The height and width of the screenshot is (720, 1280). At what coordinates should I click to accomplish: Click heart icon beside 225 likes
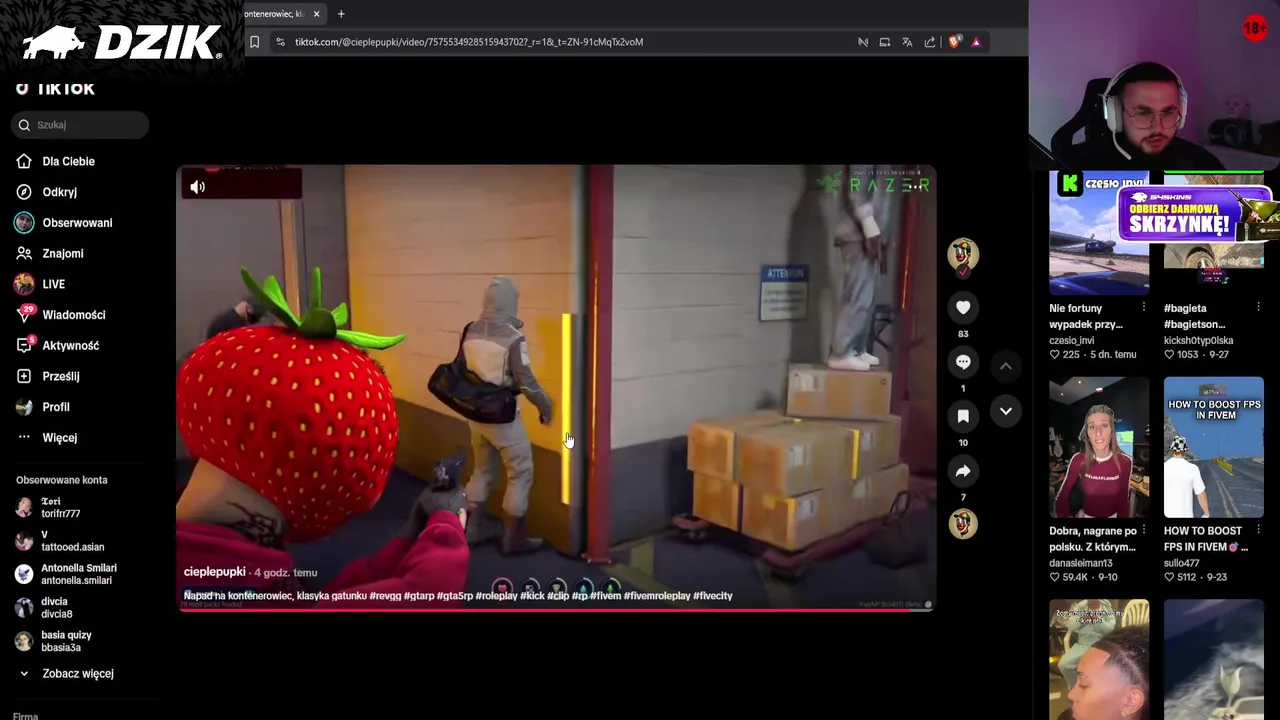point(1054,355)
